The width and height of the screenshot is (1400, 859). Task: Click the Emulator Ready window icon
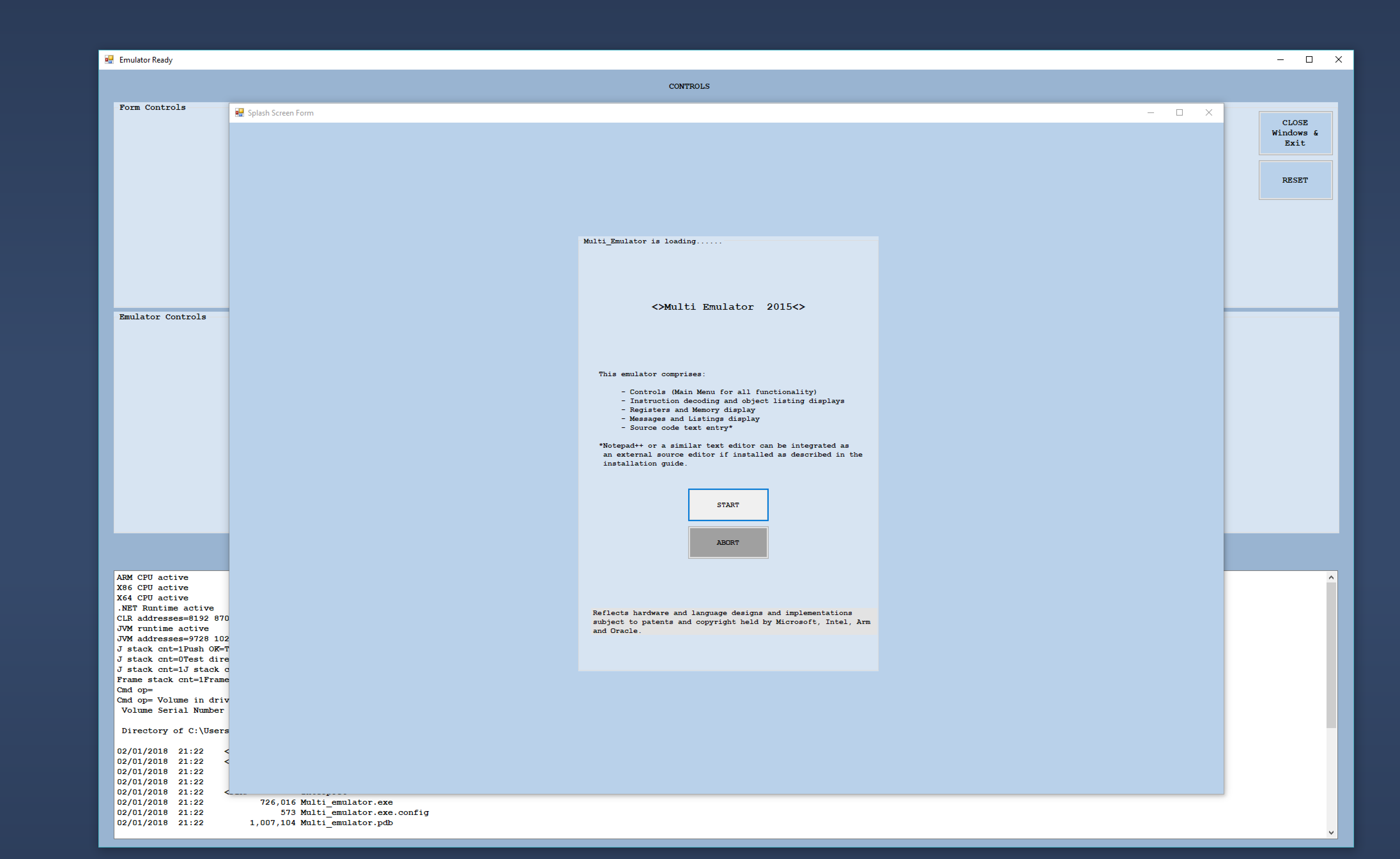coord(109,59)
